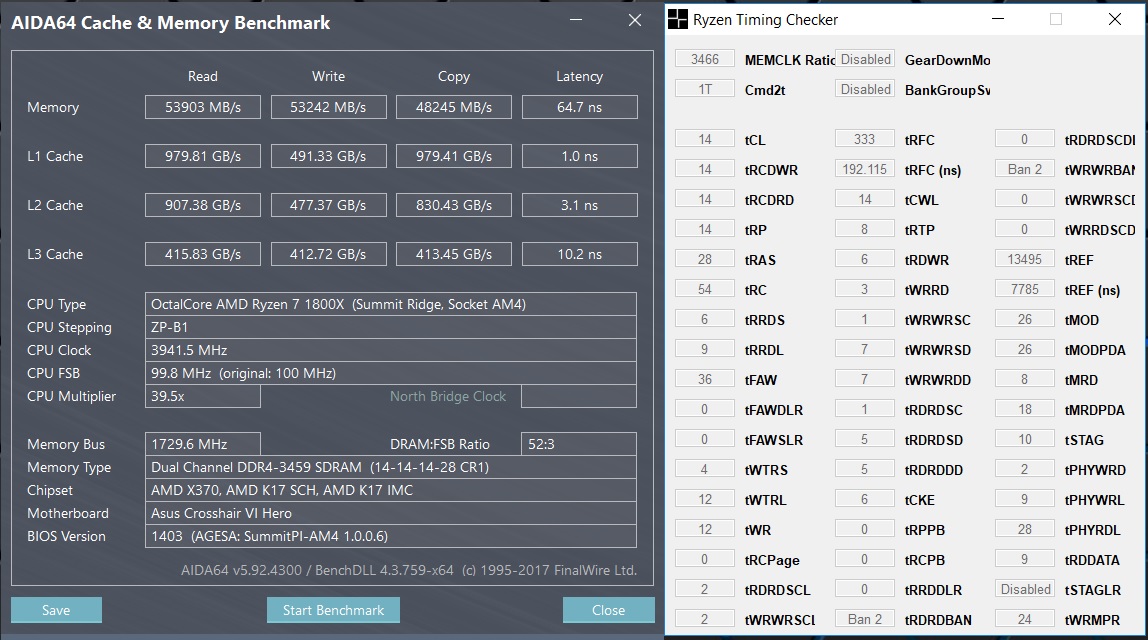This screenshot has width=1148, height=640.
Task: Click the tRDRDBAN value Ban 2
Action: 865,619
